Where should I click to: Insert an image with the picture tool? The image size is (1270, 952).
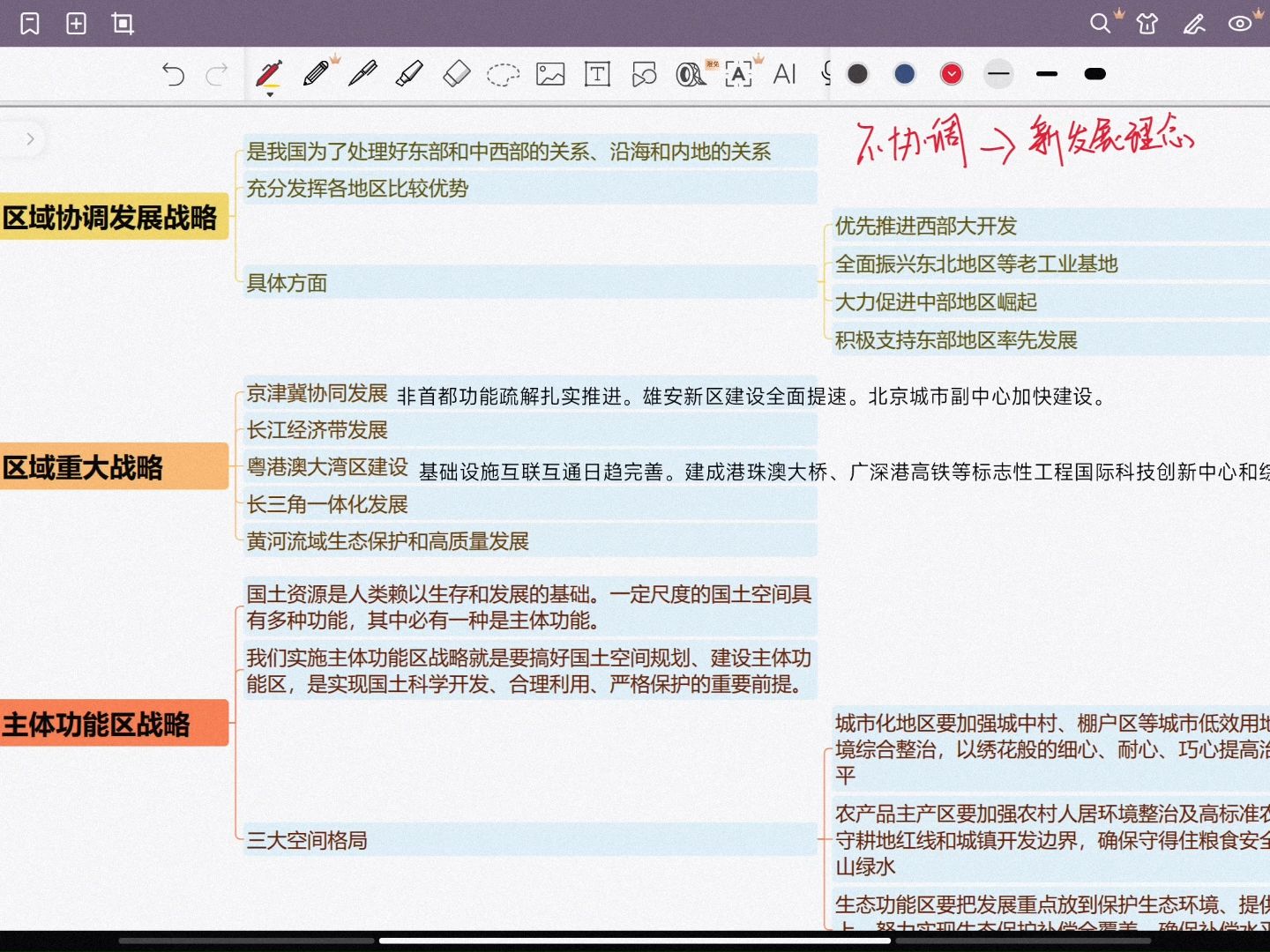tap(550, 75)
